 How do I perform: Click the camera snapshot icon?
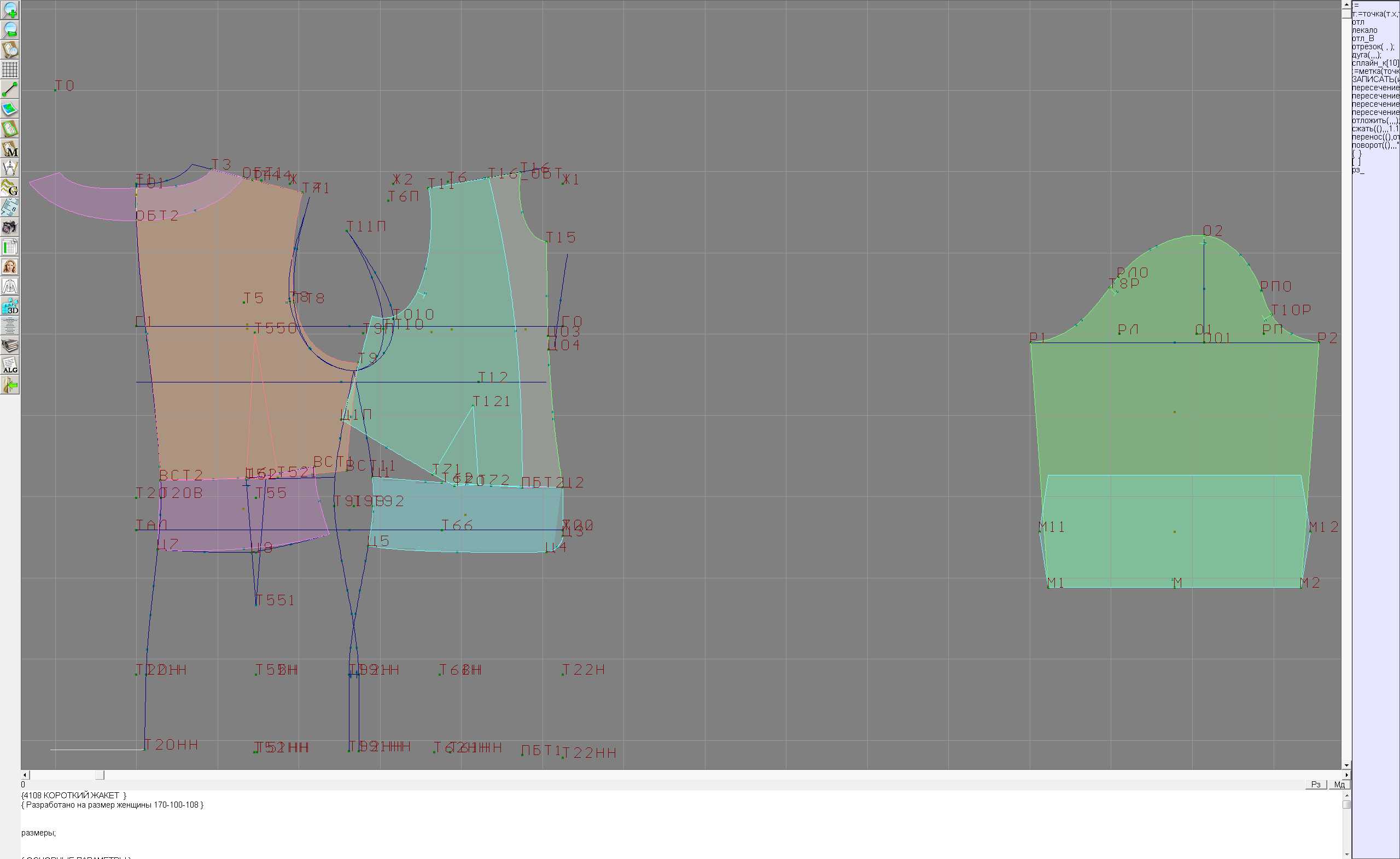point(10,228)
